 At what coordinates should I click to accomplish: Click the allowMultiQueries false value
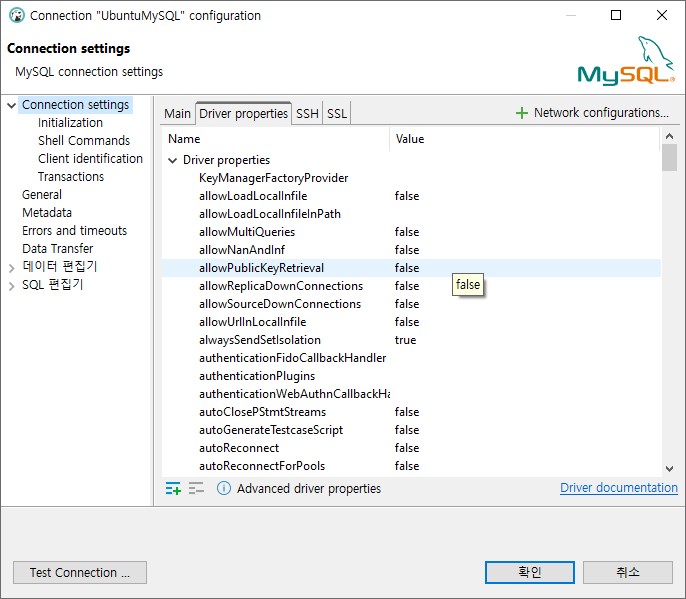click(407, 232)
